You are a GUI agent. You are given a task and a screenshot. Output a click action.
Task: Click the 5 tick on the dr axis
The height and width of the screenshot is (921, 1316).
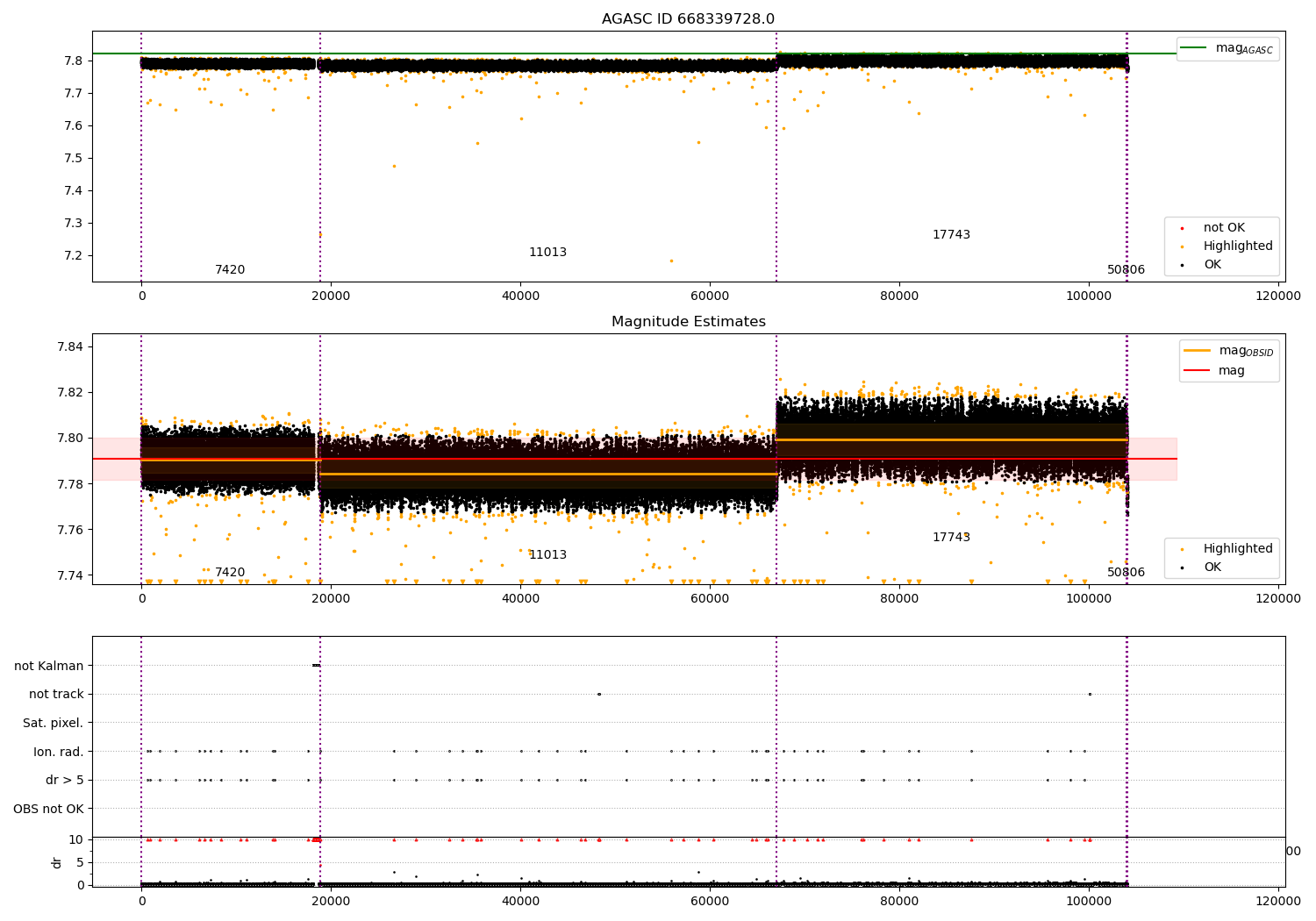pos(80,863)
